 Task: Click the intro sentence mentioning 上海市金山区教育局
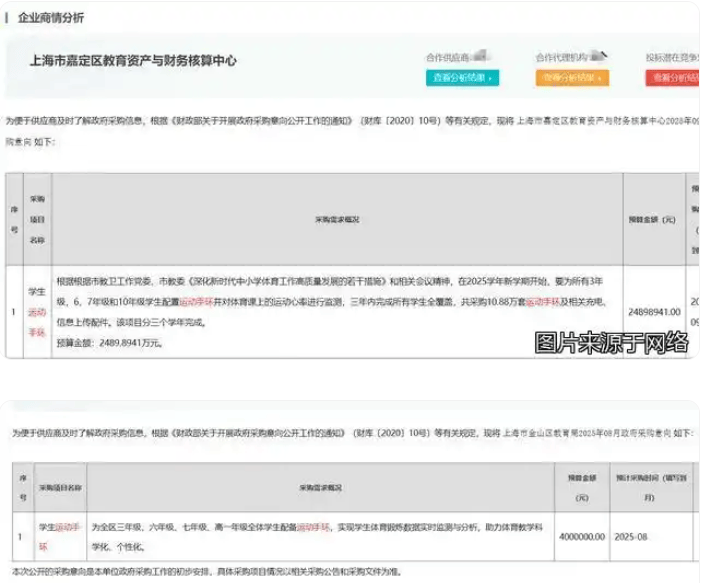[x=353, y=433]
